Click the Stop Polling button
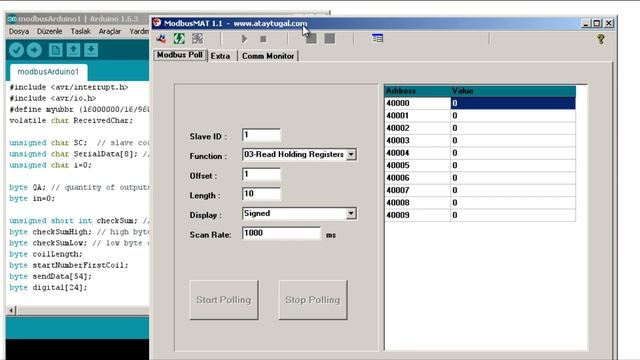Image resolution: width=640 pixels, height=360 pixels. (313, 300)
